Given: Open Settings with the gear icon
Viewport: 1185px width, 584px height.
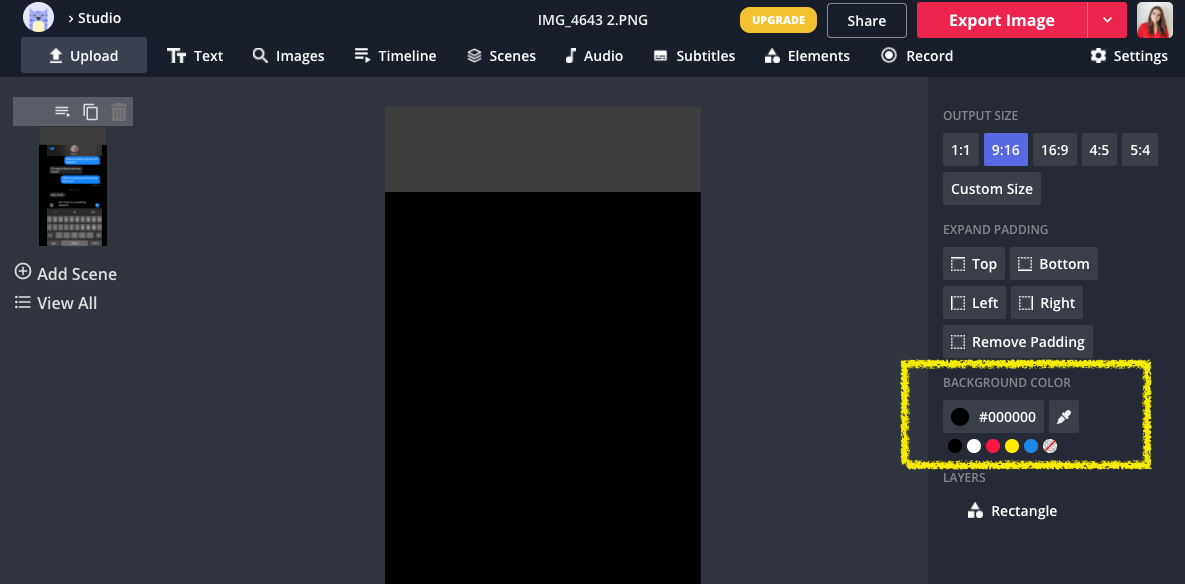Looking at the screenshot, I should click(x=1128, y=56).
